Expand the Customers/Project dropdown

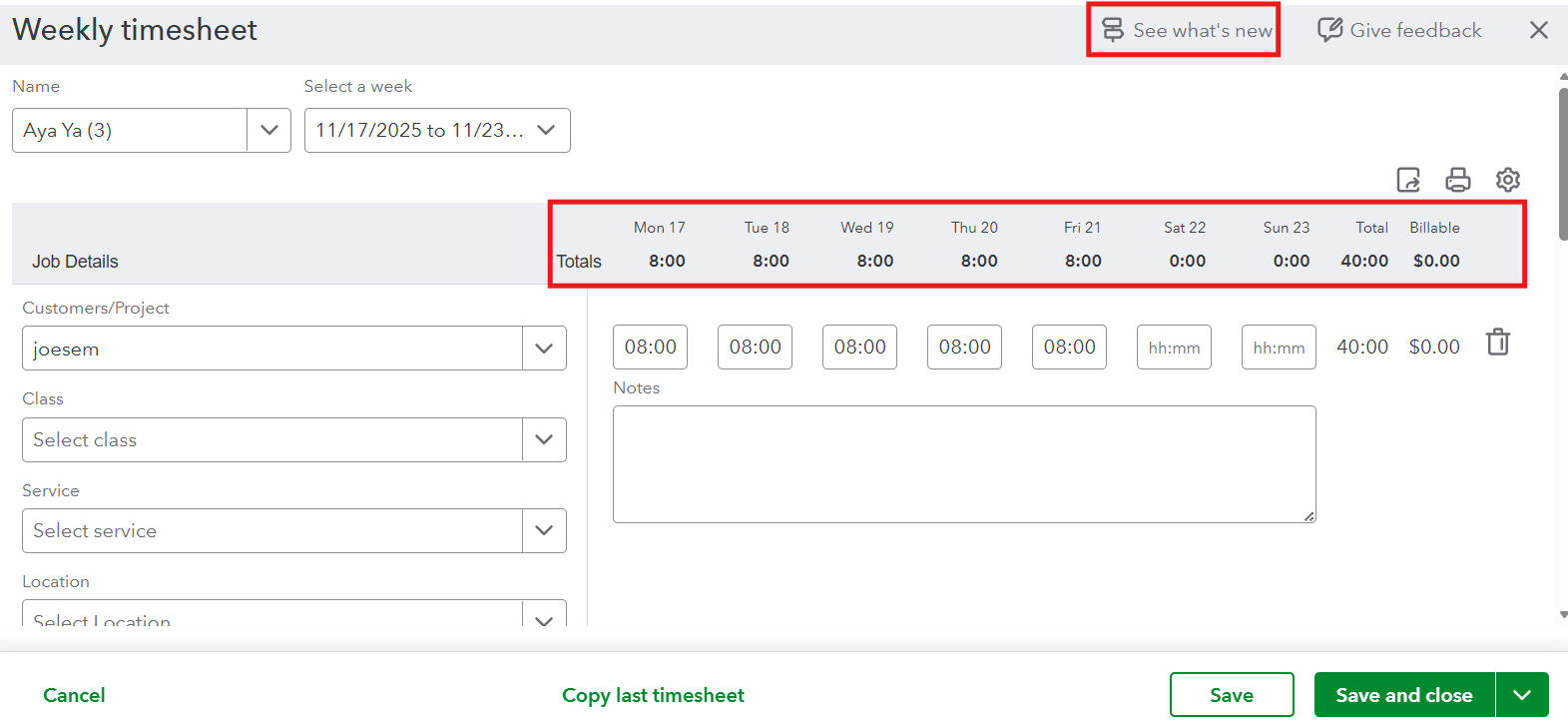(544, 349)
